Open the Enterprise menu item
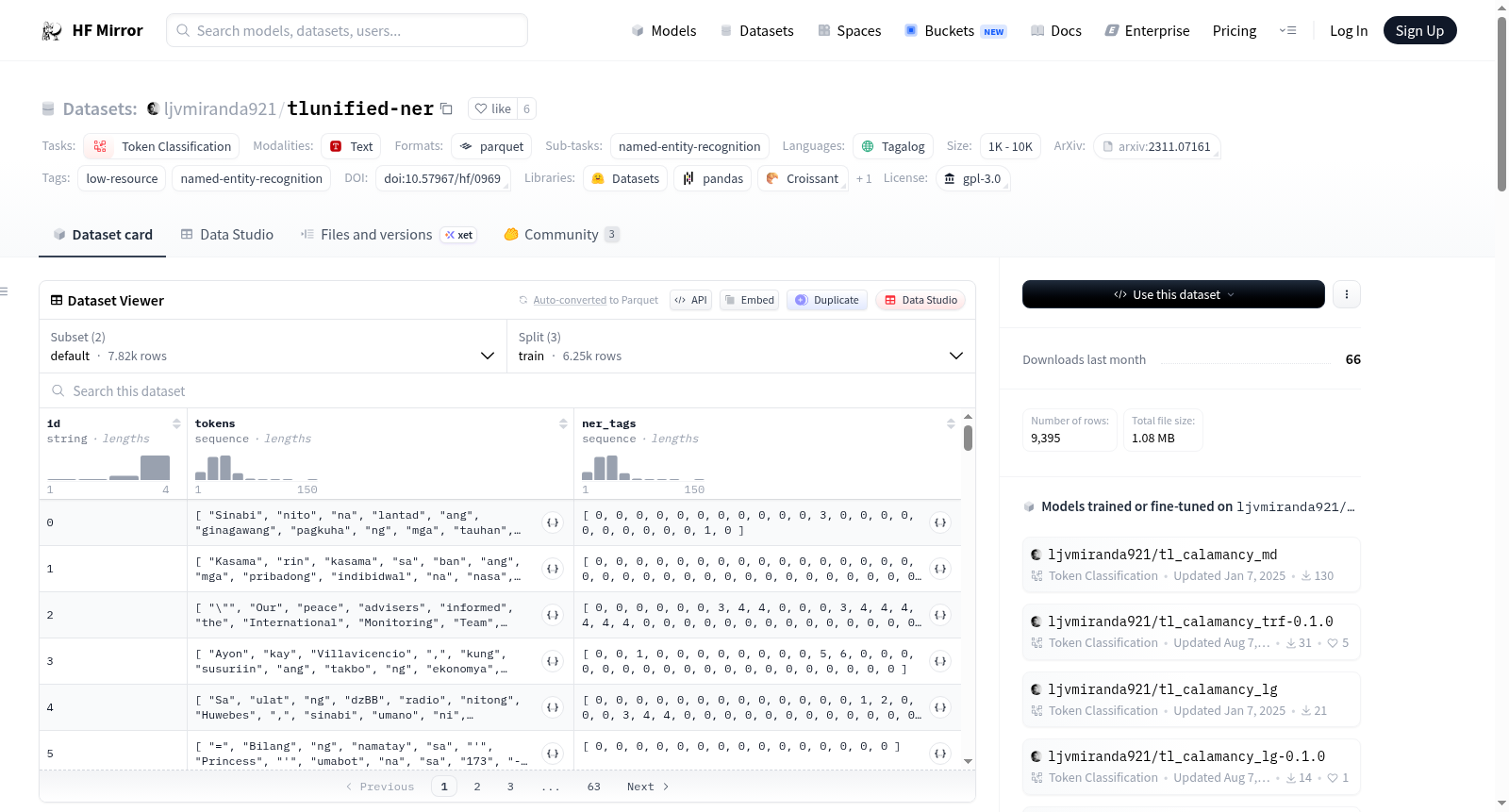1509x812 pixels. point(1147,31)
